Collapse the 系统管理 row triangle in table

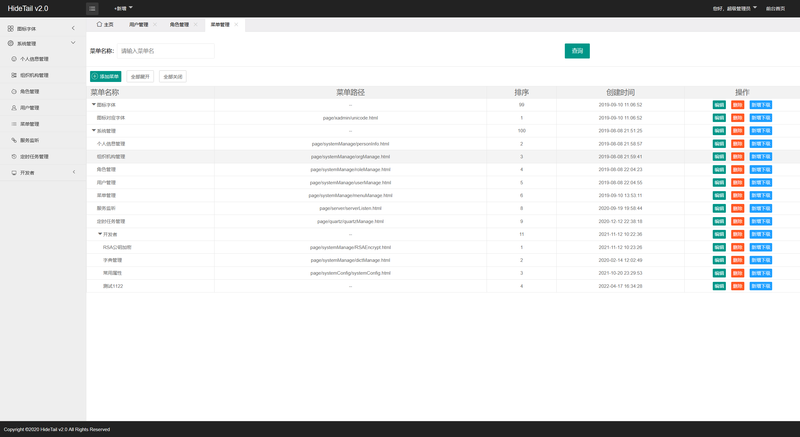(94, 131)
